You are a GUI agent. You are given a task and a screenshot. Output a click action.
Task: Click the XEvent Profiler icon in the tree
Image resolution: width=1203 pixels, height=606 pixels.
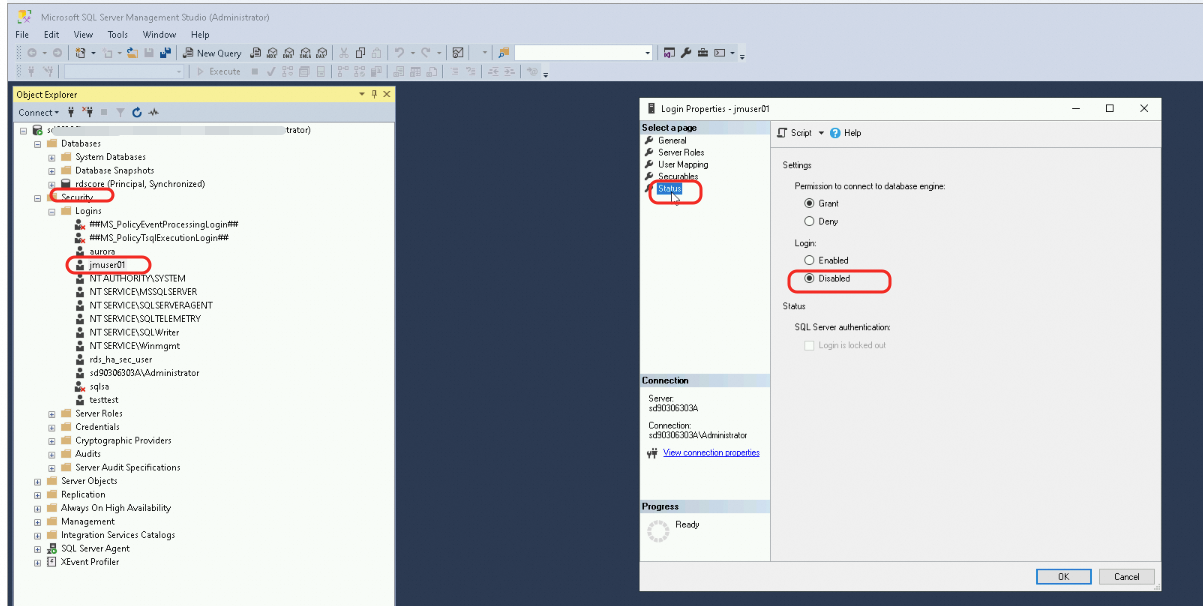pyautogui.click(x=52, y=562)
